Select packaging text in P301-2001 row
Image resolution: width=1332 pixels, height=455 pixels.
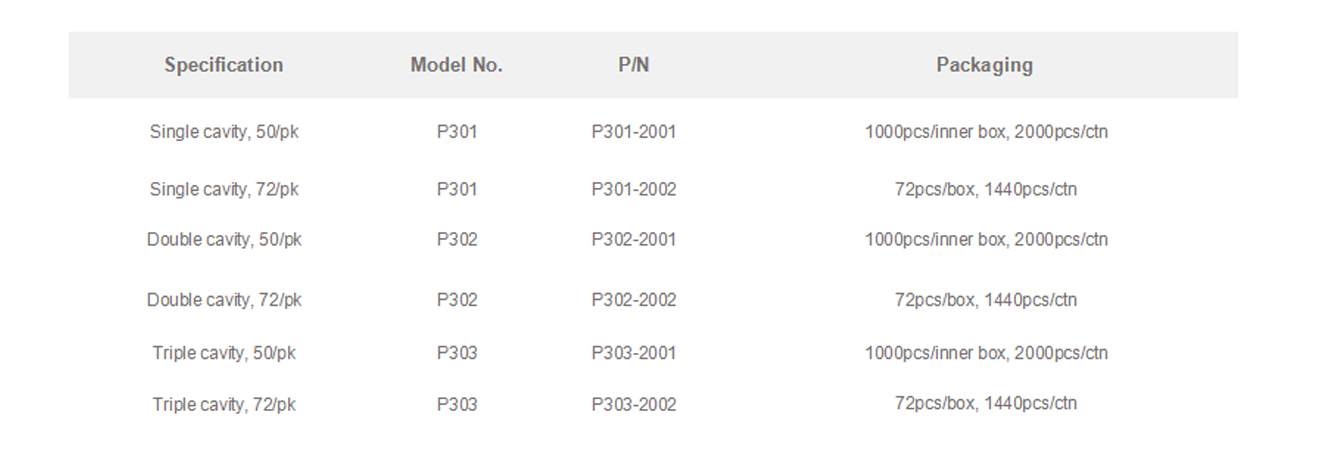point(986,132)
